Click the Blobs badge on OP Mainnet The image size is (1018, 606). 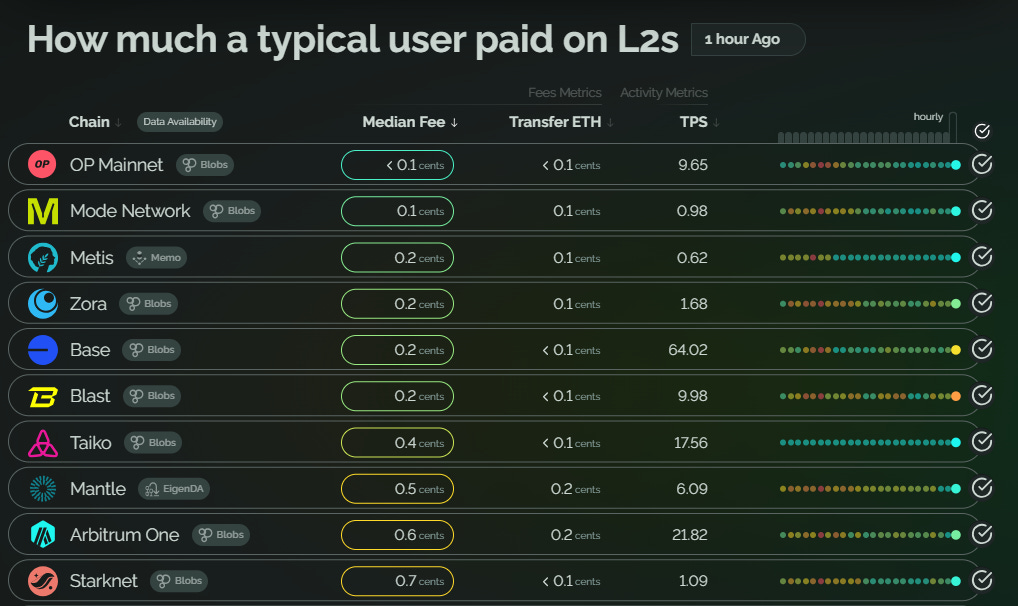205,165
